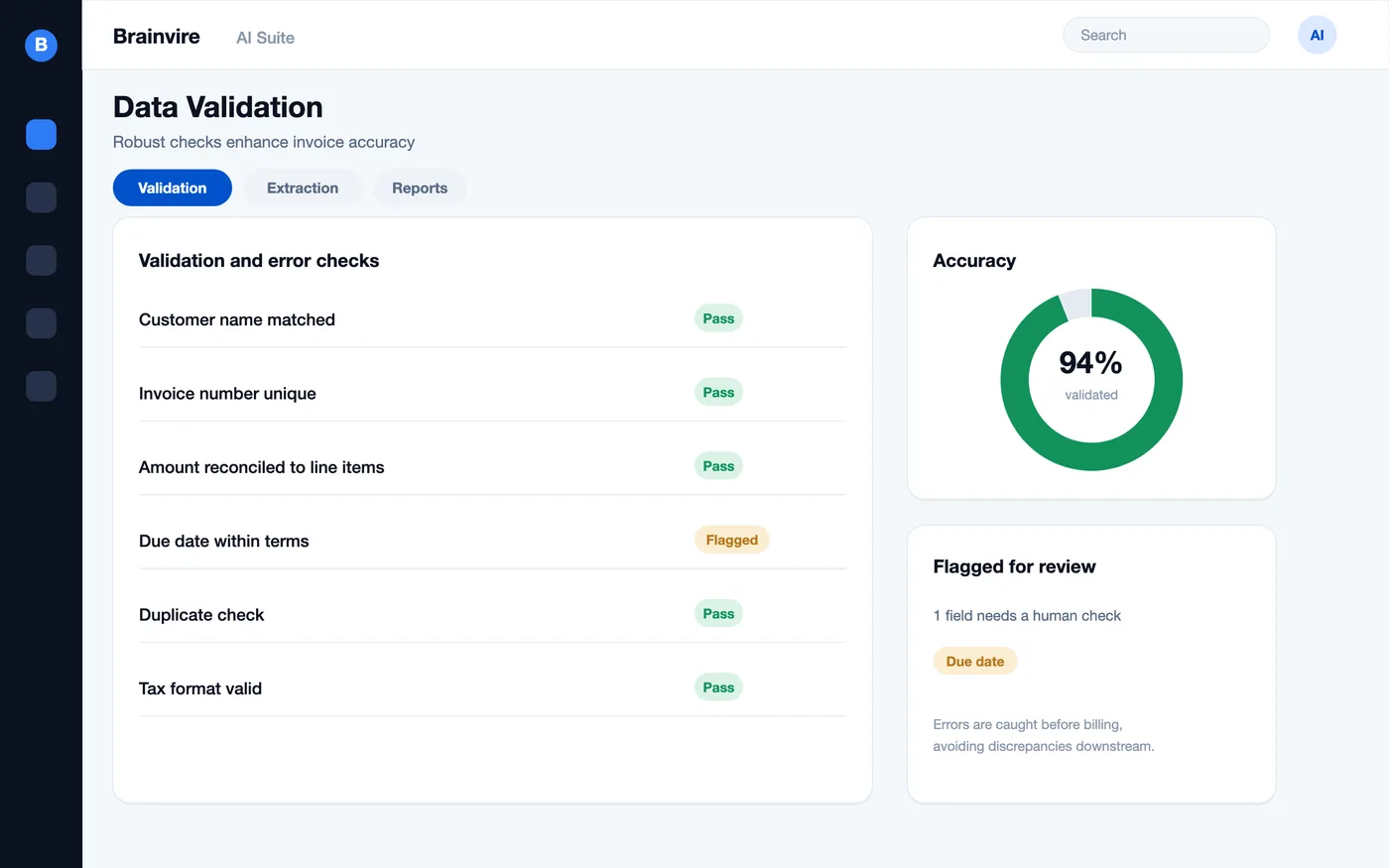Viewport: 1389px width, 868px height.
Task: Click the "Data Validation" page title
Action: (218, 107)
